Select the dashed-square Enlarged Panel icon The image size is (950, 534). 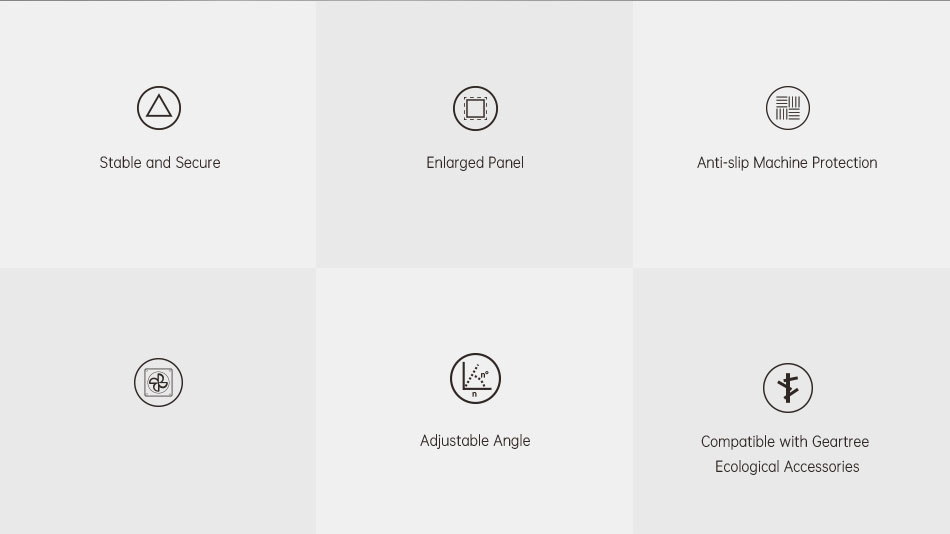(x=475, y=108)
